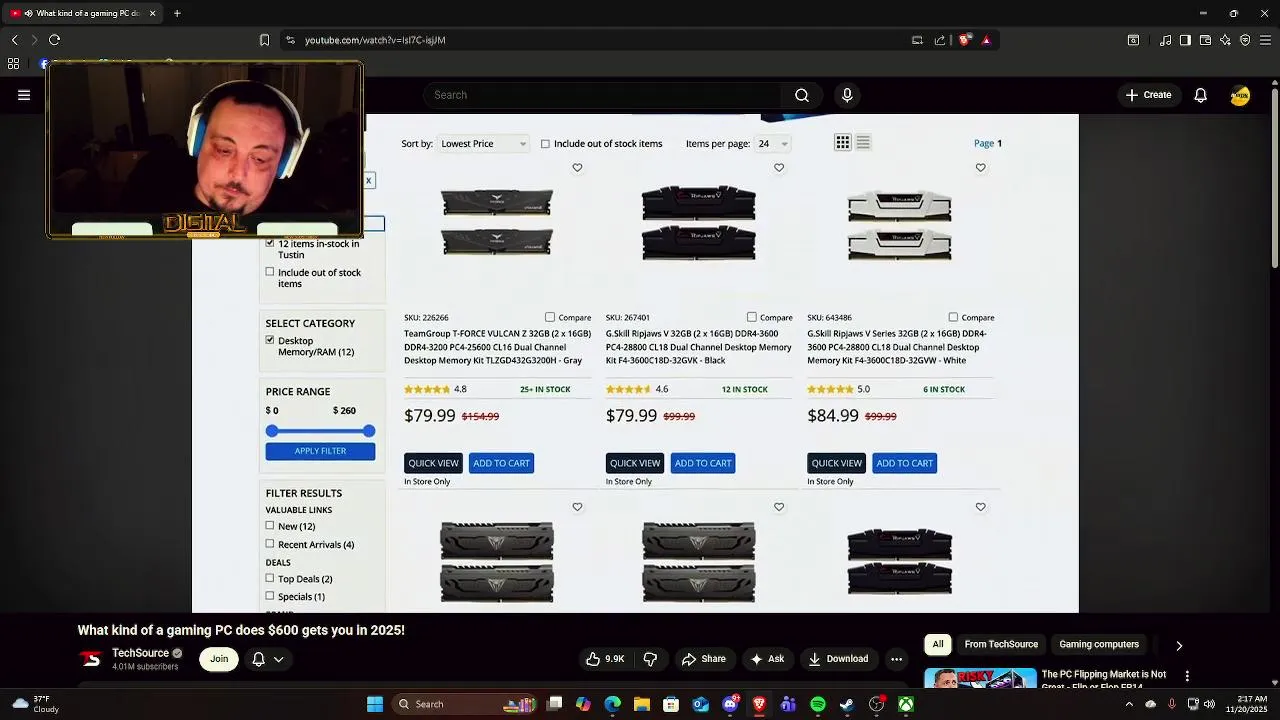Tick Compare for SKU 226266
The height and width of the screenshot is (720, 1280).
coord(550,317)
